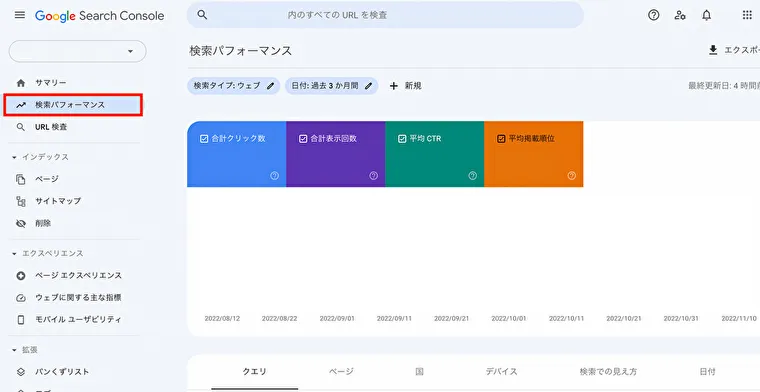760x392 pixels.
Task: Add a filter with 新規 button
Action: pyautogui.click(x=406, y=86)
